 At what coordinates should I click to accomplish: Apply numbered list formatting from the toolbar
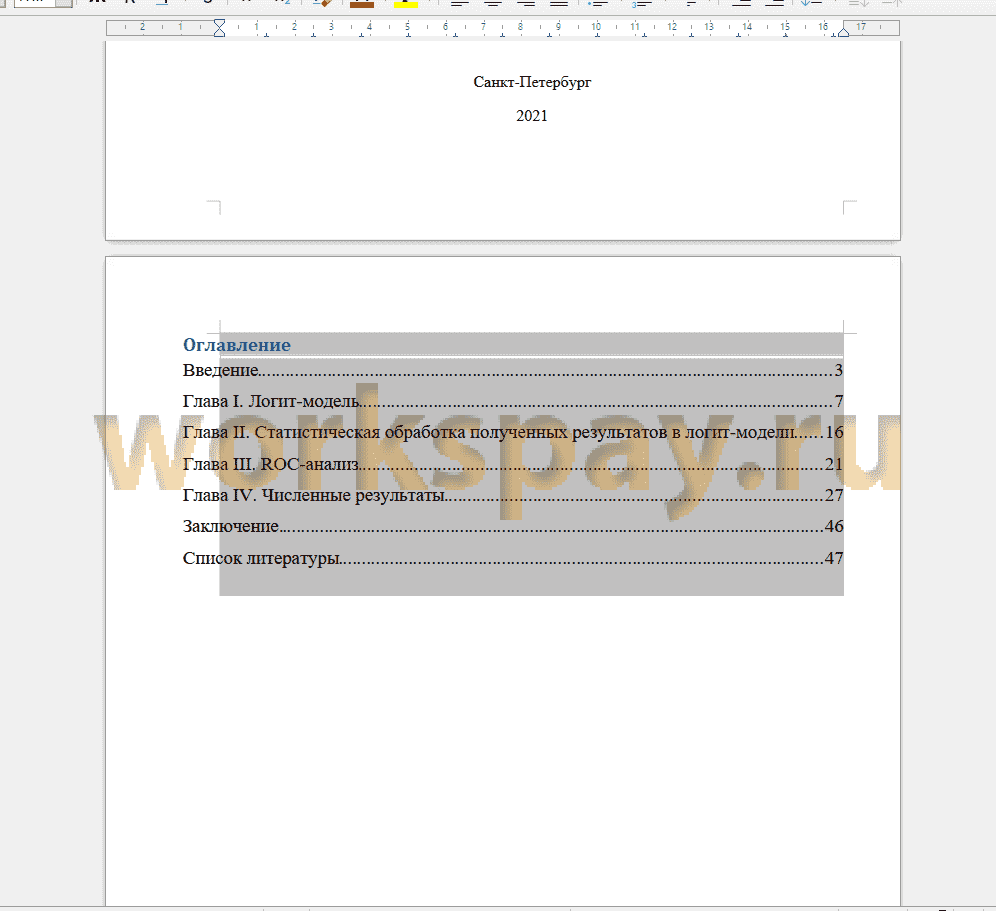[641, 3]
